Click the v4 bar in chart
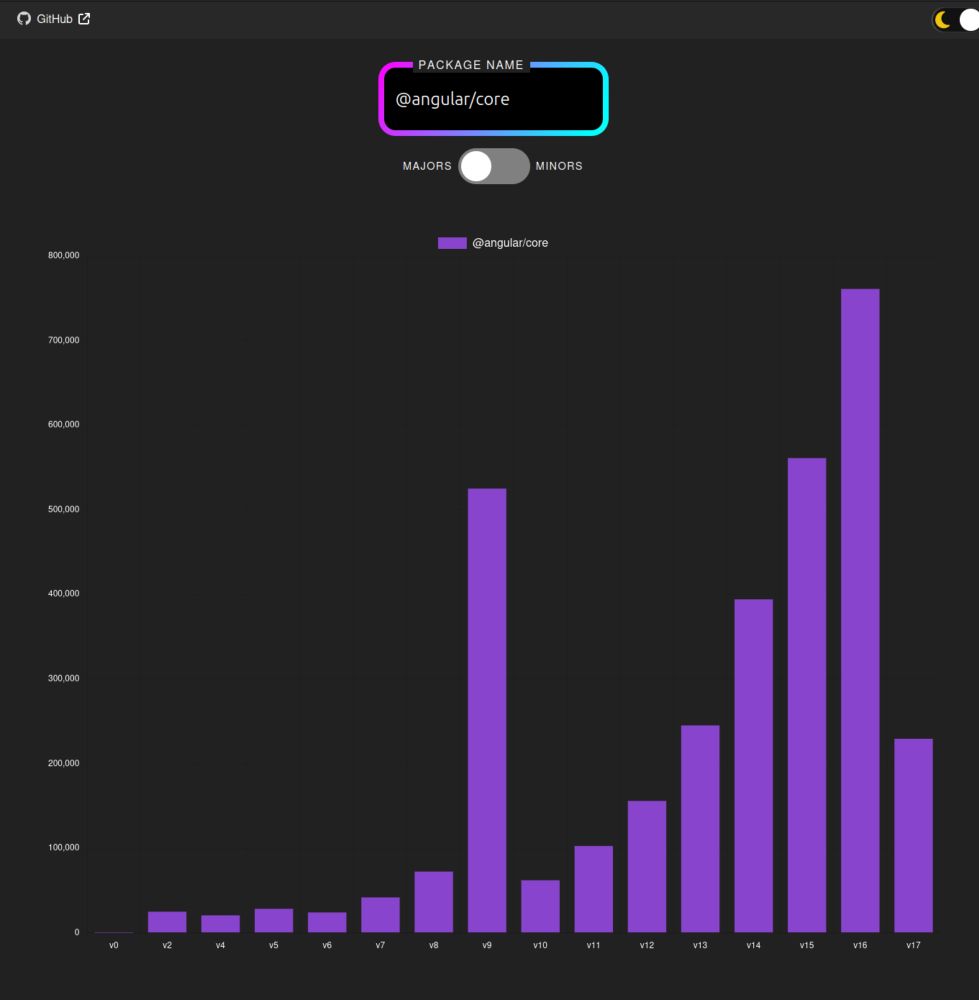979x1000 pixels. [220, 923]
